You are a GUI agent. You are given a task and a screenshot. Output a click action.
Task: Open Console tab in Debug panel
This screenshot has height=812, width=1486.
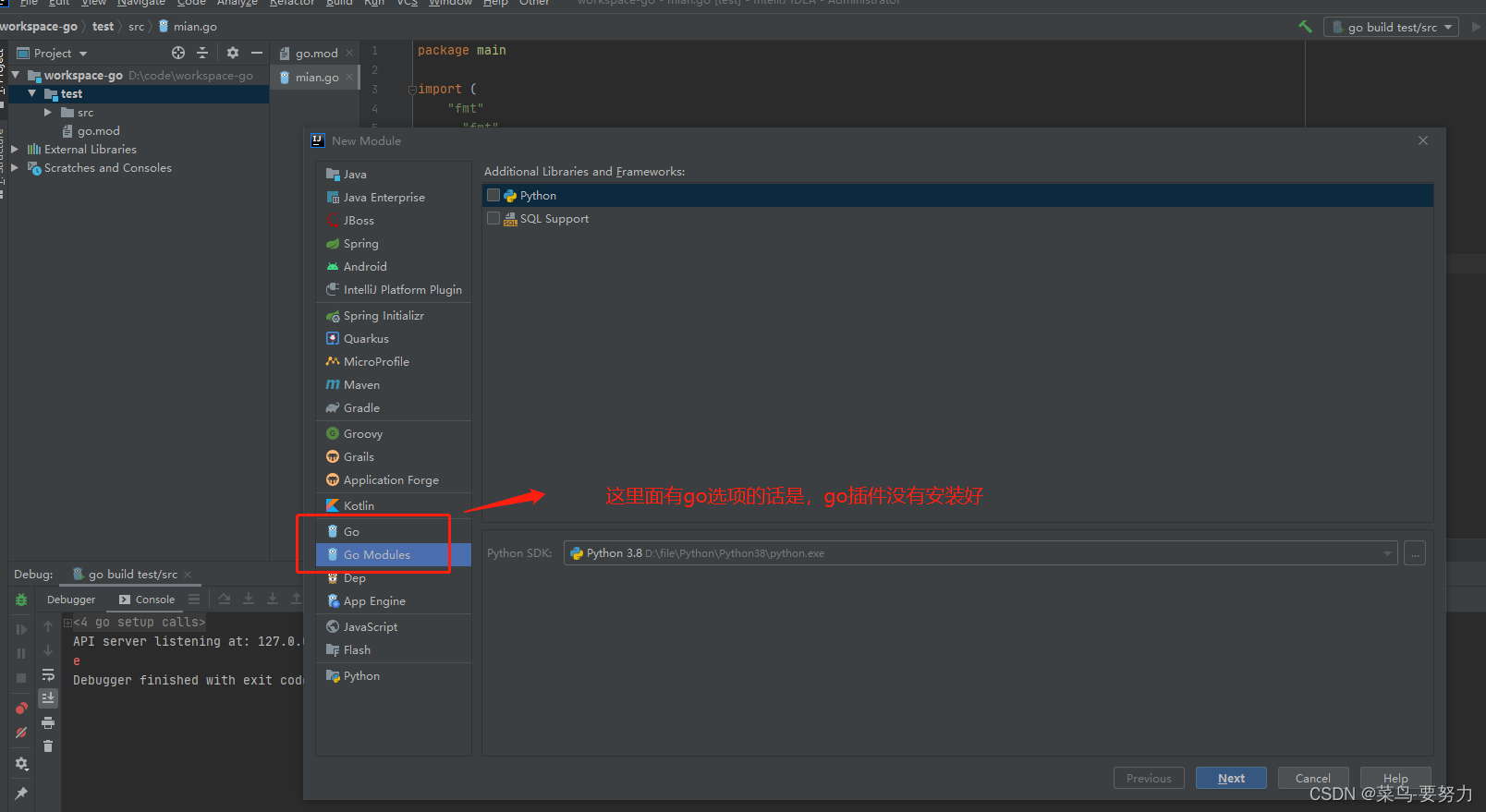[x=146, y=600]
